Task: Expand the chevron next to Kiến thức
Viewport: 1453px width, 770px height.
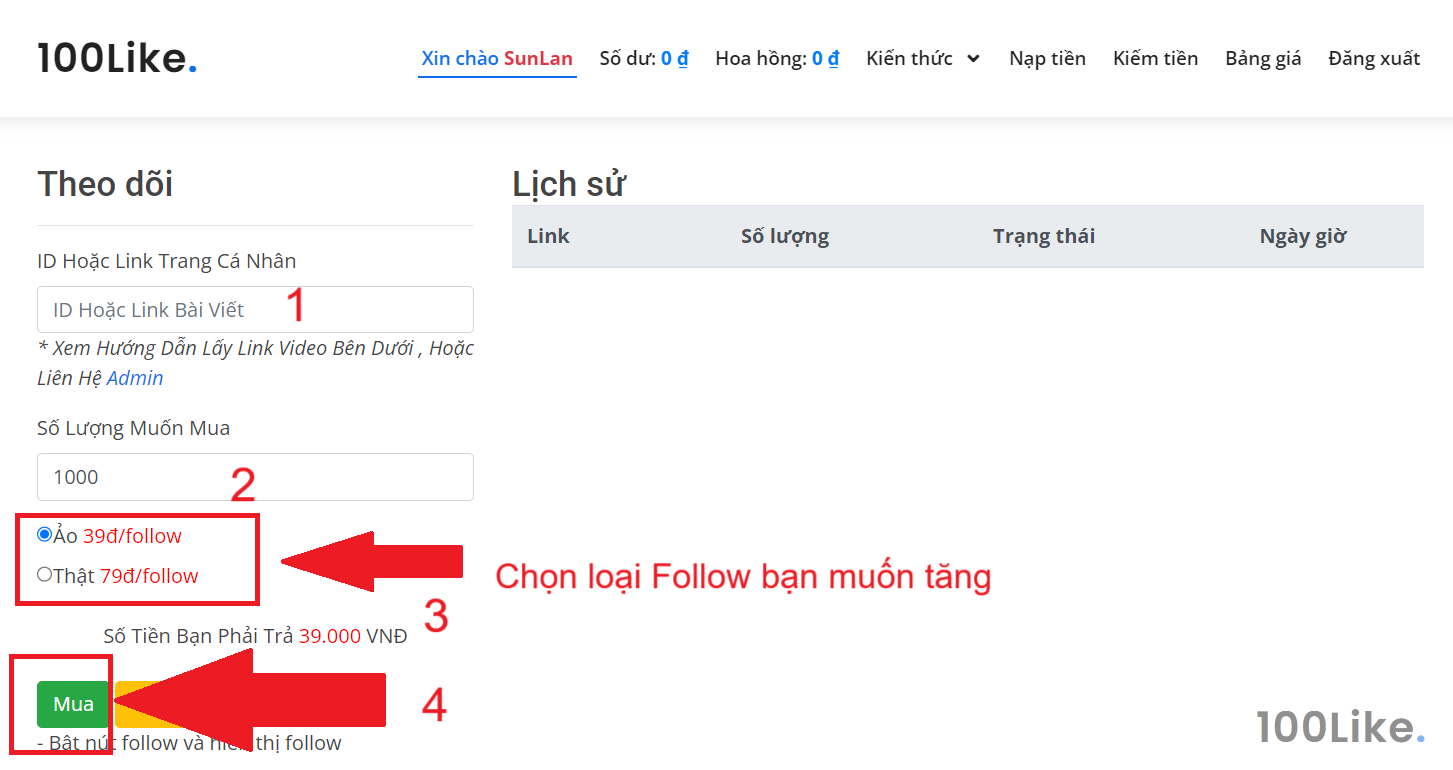Action: point(972,58)
